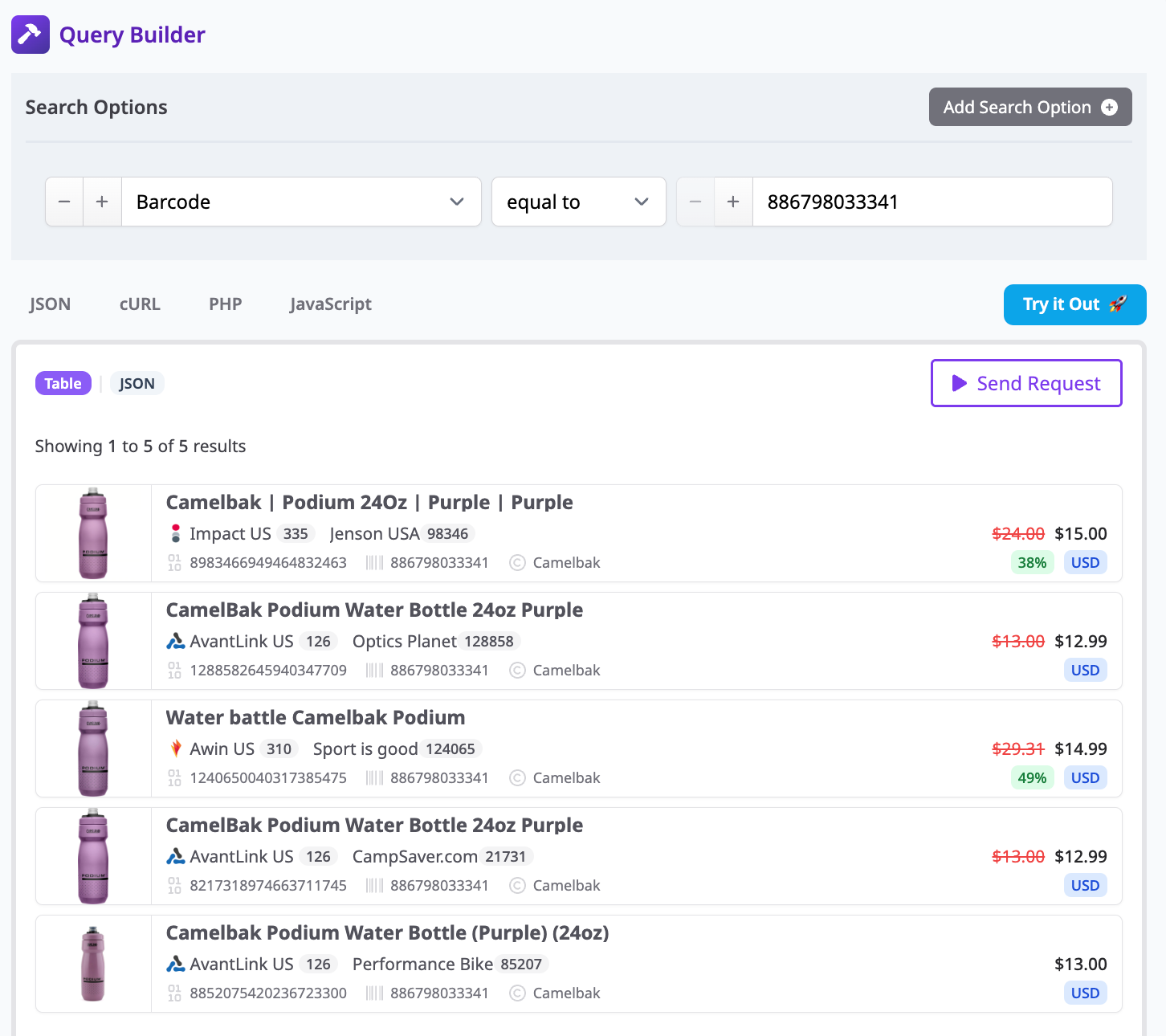This screenshot has height=1036, width=1166.
Task: Click barcode icon in Optics Planet row
Action: pyautogui.click(x=374, y=670)
